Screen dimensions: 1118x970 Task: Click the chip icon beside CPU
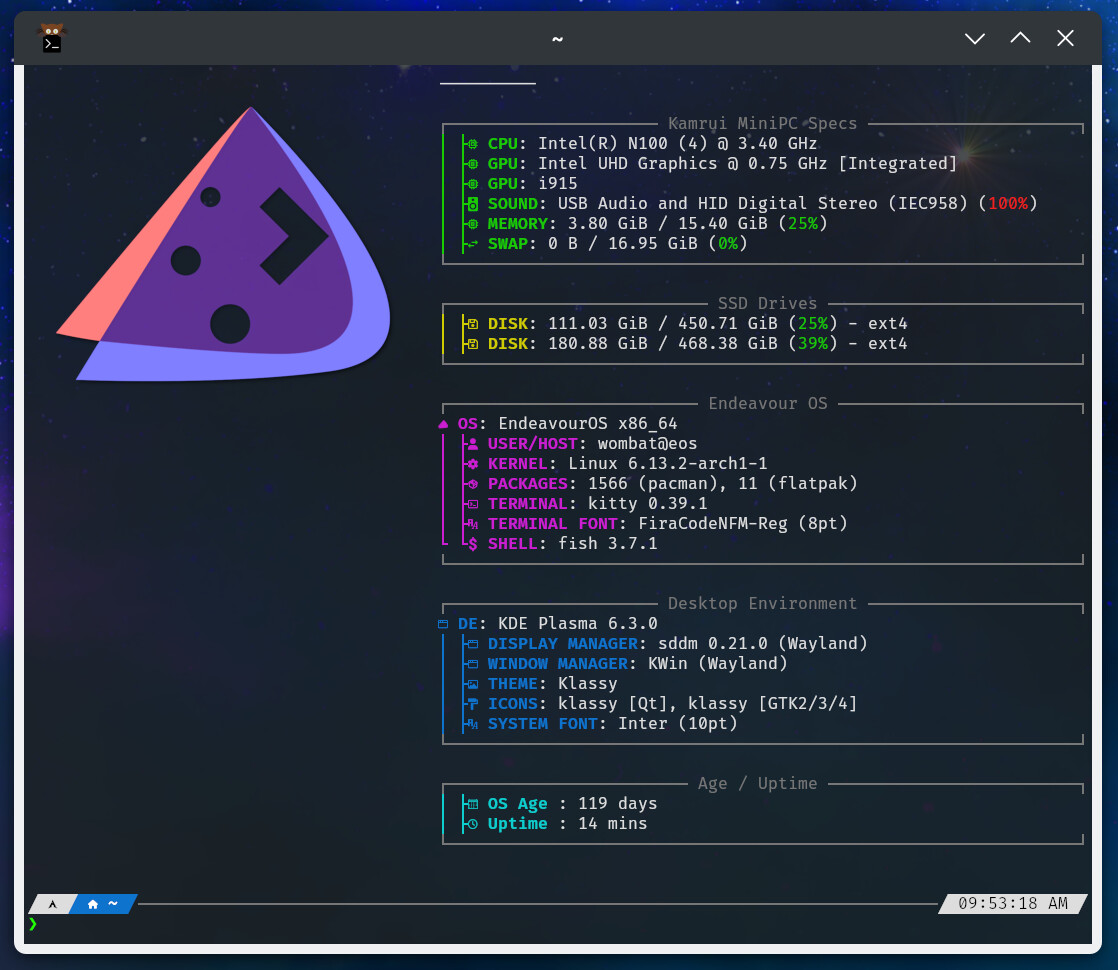tap(473, 144)
